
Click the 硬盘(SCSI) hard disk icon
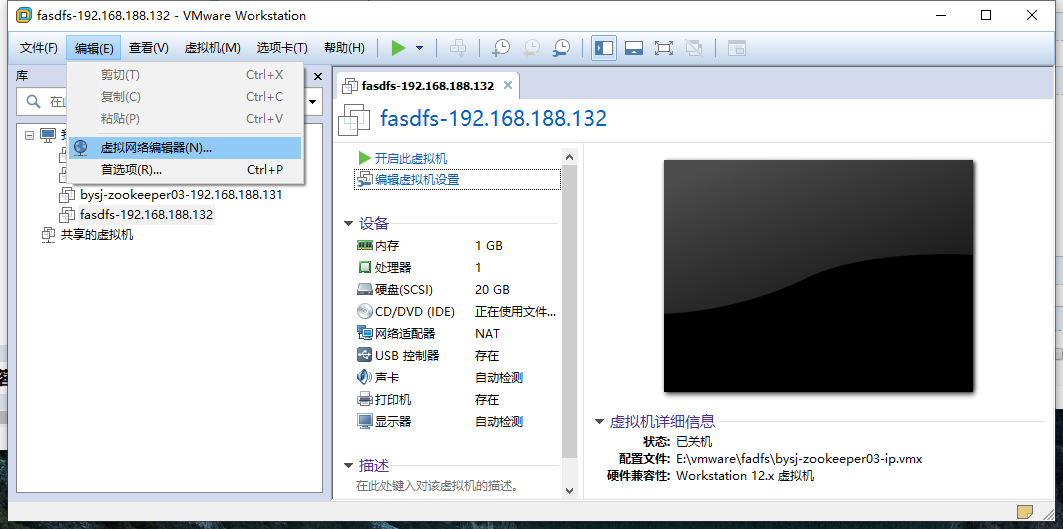[365, 290]
